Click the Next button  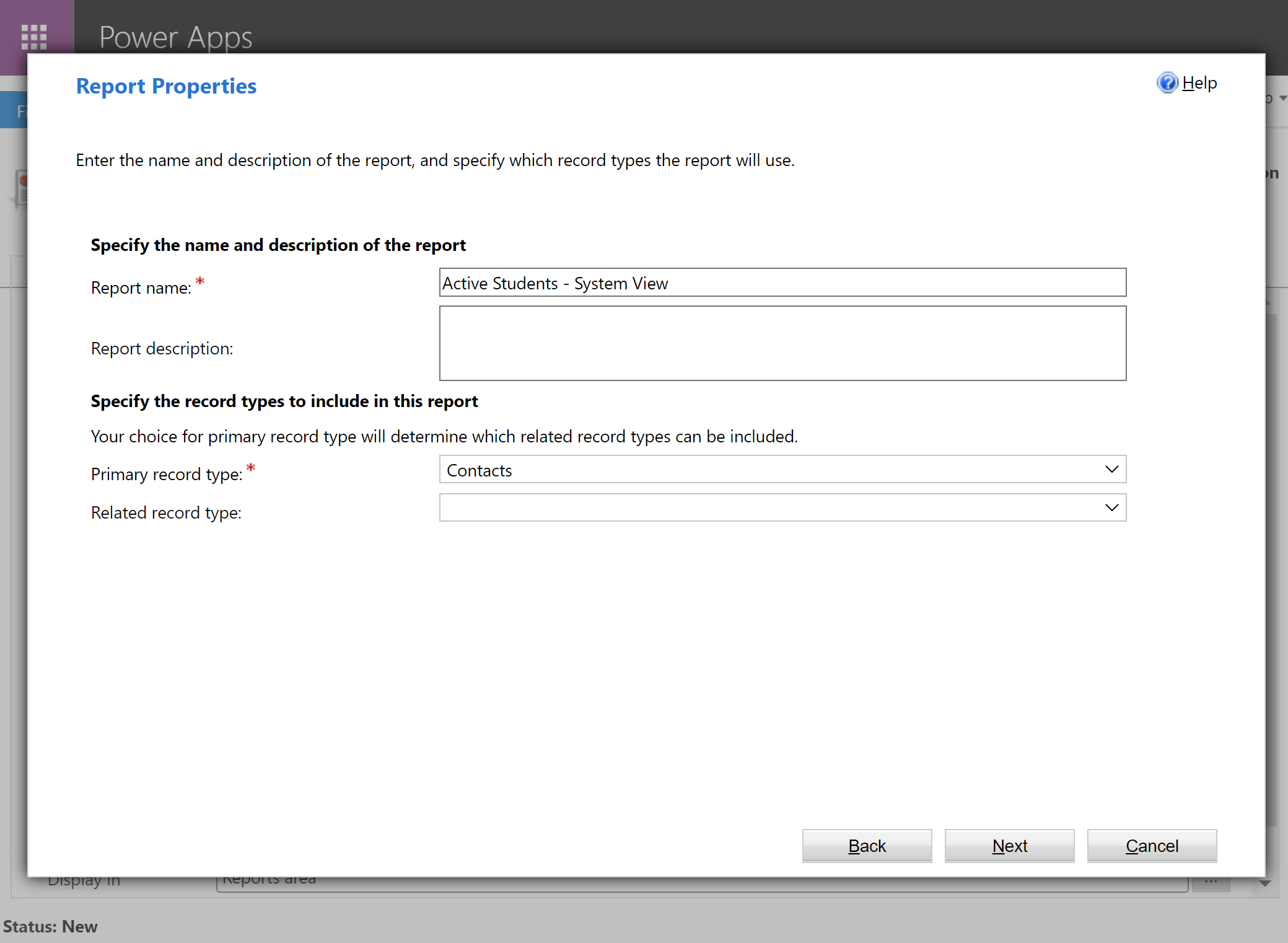tap(1009, 846)
